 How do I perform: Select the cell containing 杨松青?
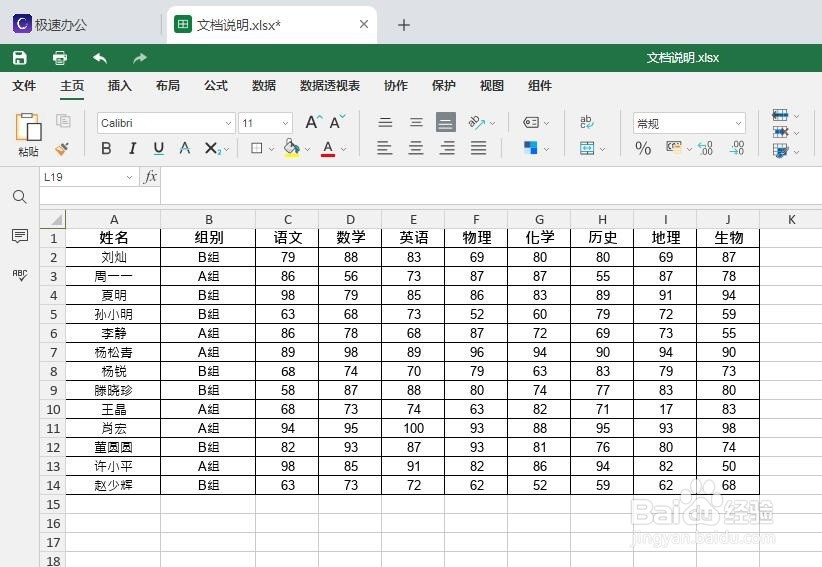[x=113, y=352]
